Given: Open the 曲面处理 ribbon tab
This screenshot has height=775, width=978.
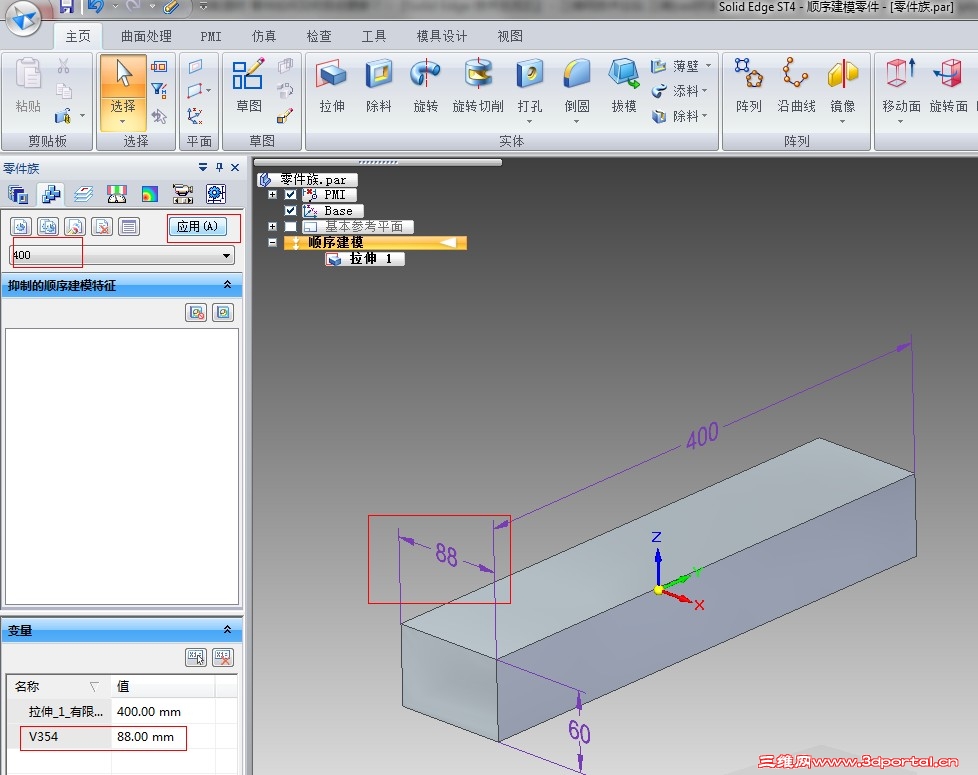Looking at the screenshot, I should [x=146, y=36].
